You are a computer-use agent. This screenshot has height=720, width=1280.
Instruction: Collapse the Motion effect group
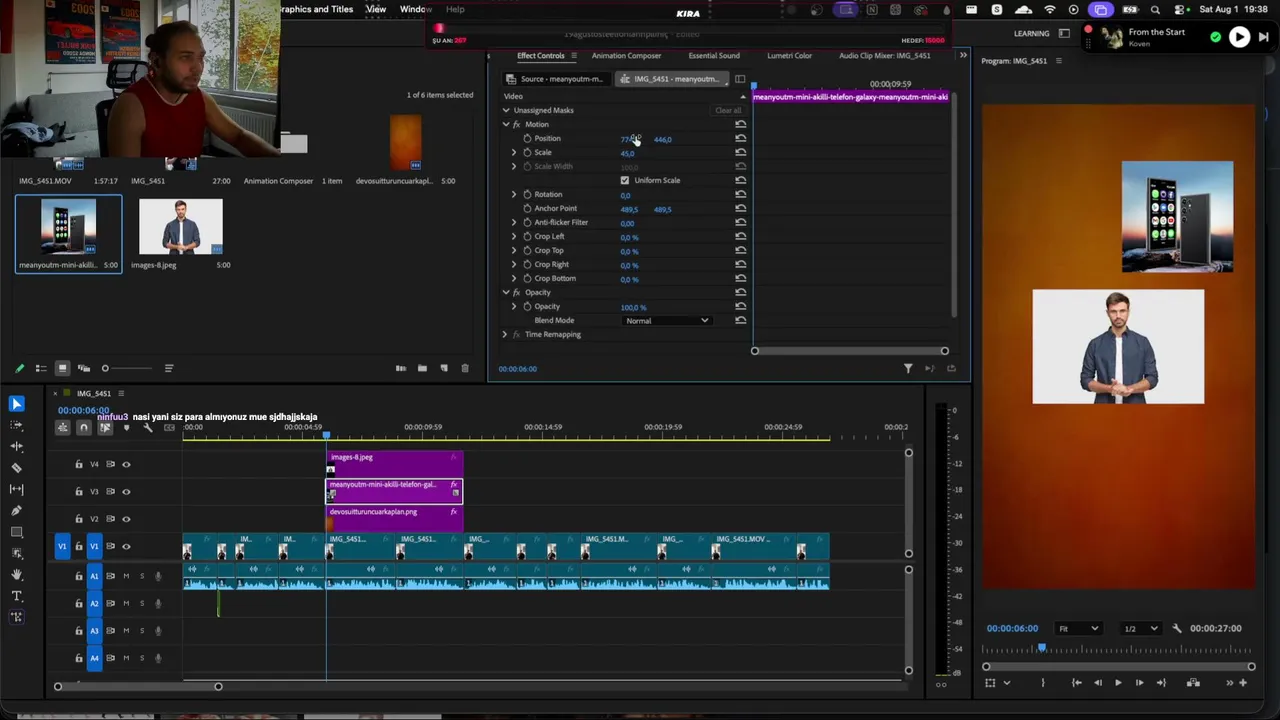click(506, 124)
